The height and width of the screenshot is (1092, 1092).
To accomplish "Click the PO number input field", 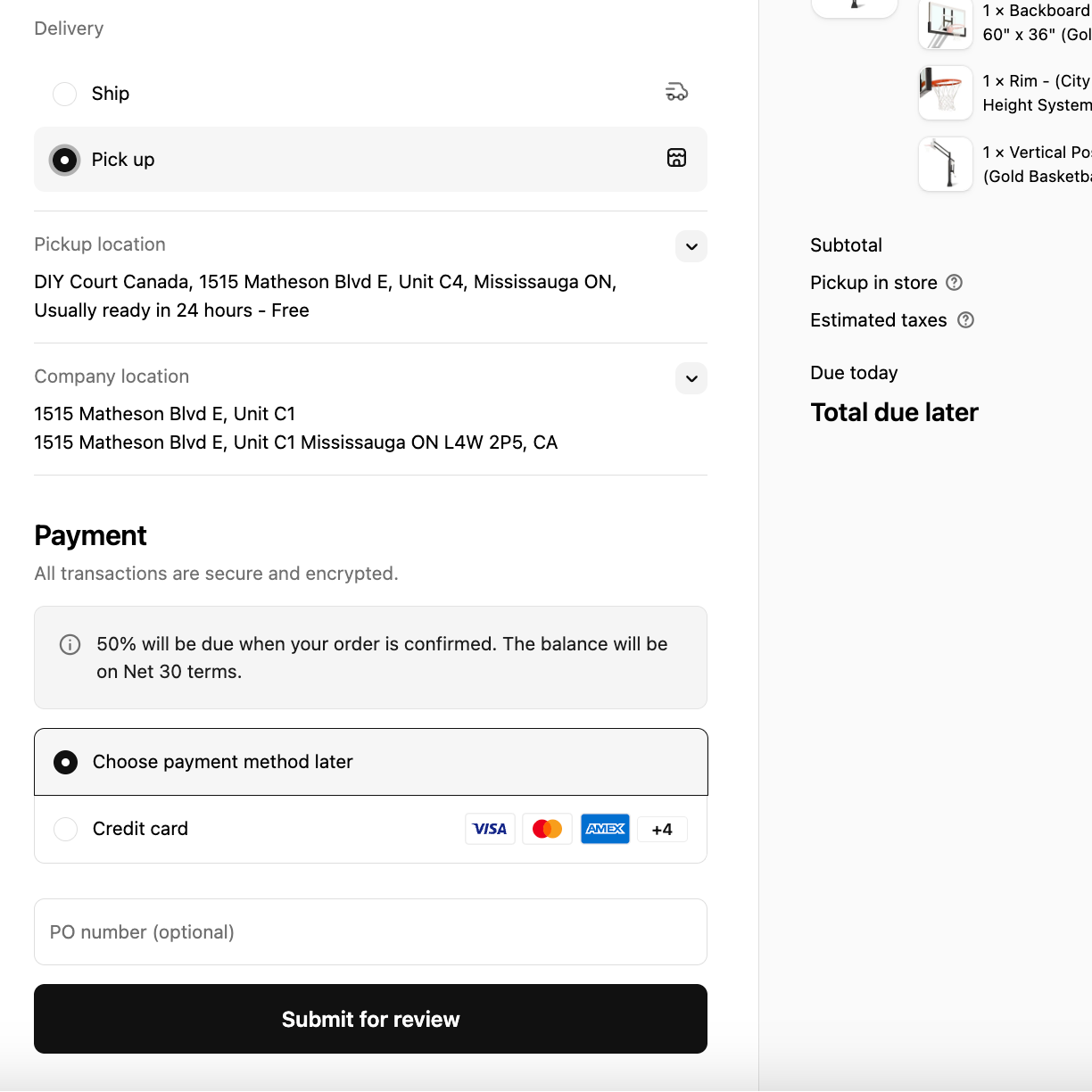I will pyautogui.click(x=370, y=931).
